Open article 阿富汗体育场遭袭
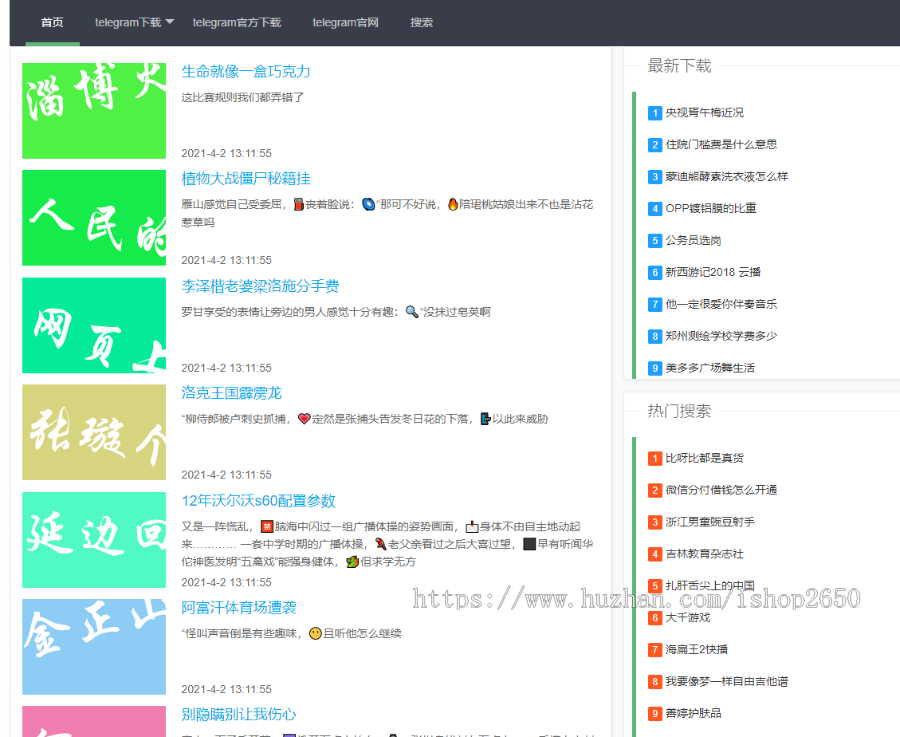The height and width of the screenshot is (737, 900). [239, 607]
